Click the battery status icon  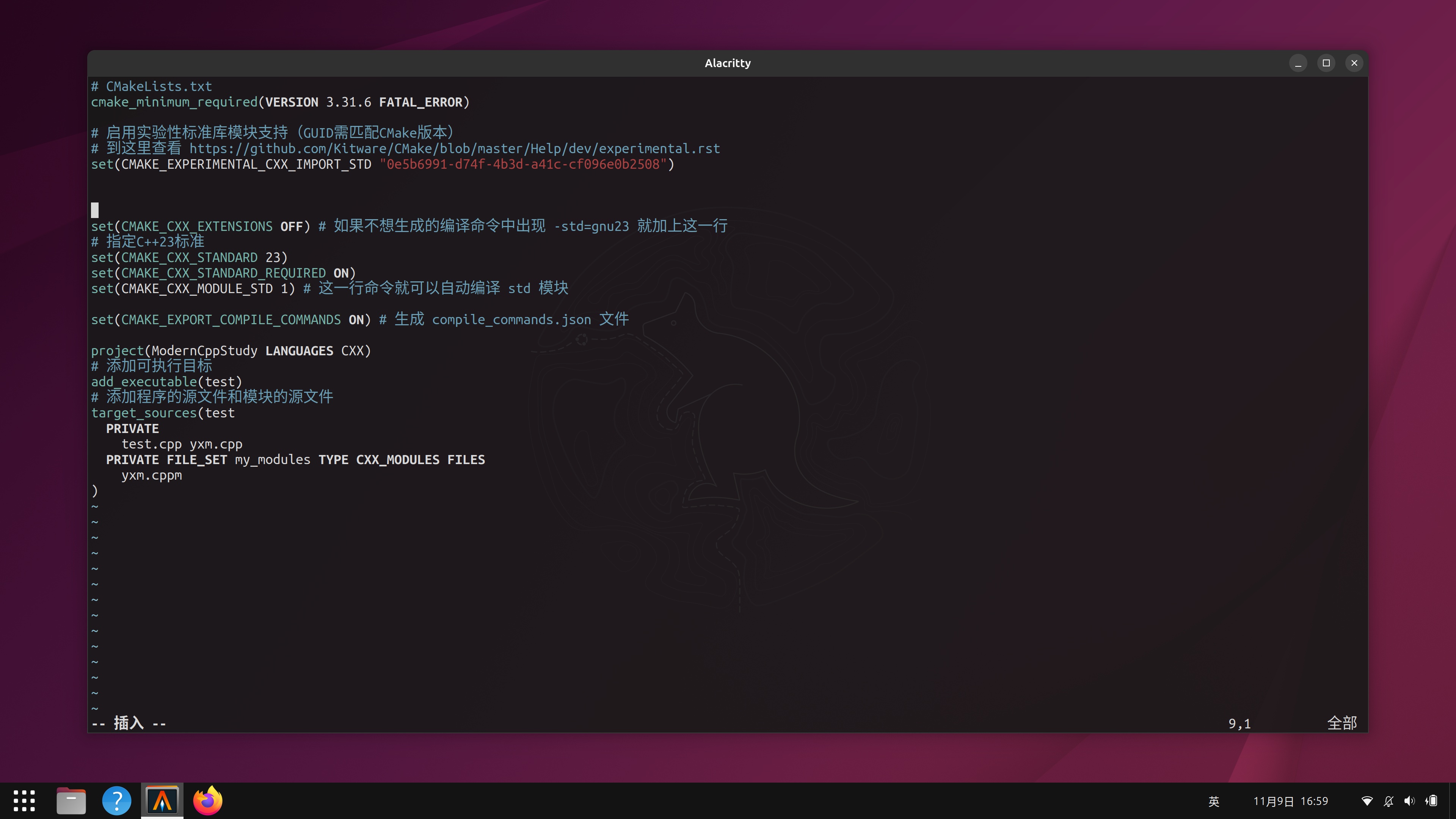coord(1432,801)
